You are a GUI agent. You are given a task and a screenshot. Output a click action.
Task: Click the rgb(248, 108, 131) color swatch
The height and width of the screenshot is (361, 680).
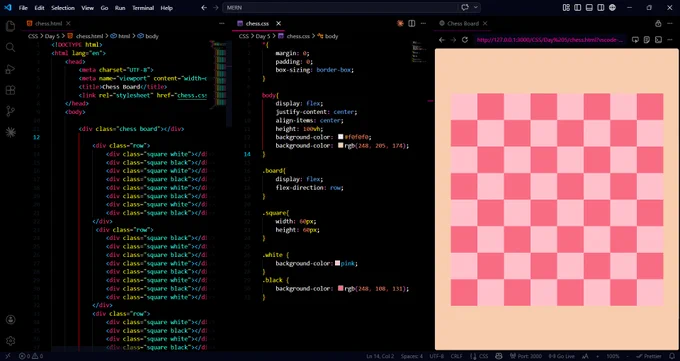click(340, 289)
